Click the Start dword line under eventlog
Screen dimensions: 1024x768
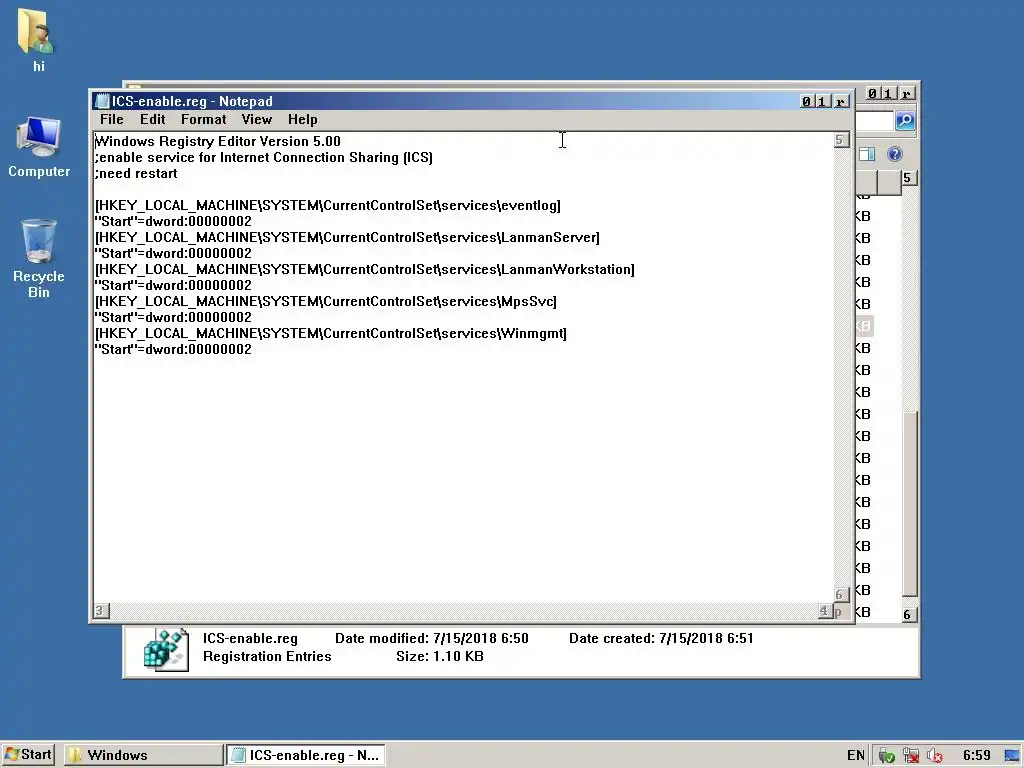click(173, 221)
